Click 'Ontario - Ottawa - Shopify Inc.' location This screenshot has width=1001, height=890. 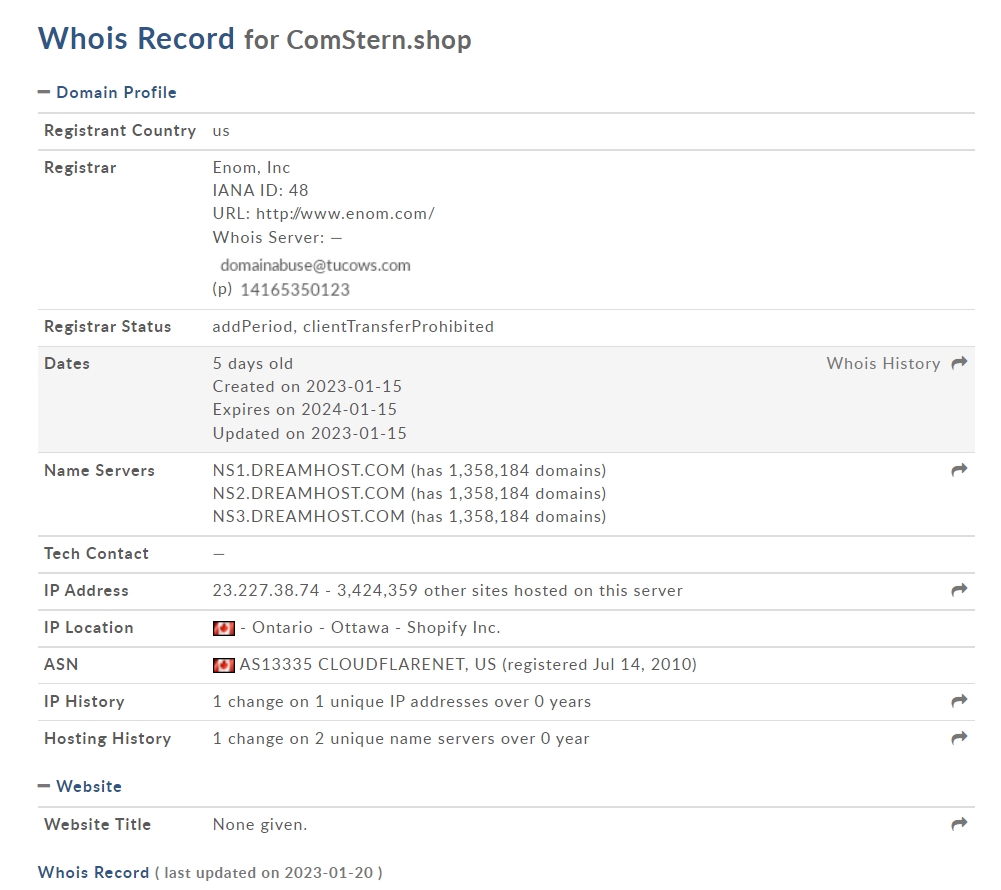click(376, 628)
